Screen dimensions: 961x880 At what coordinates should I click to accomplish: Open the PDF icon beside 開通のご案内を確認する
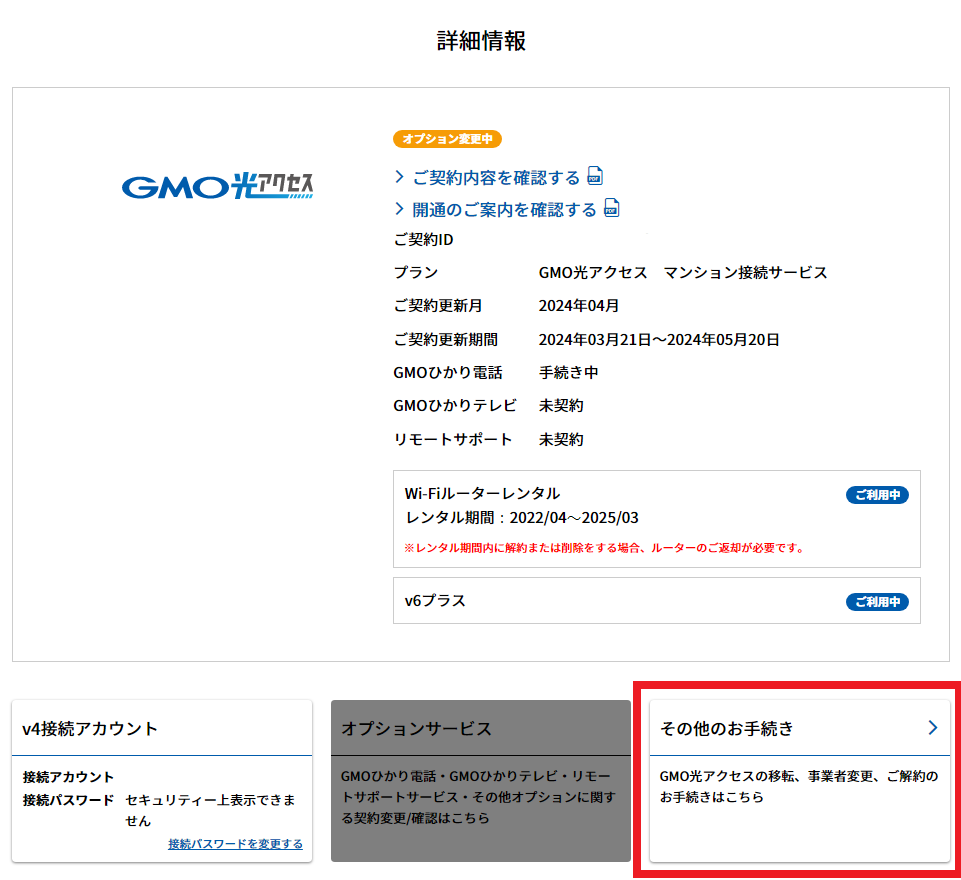click(611, 209)
